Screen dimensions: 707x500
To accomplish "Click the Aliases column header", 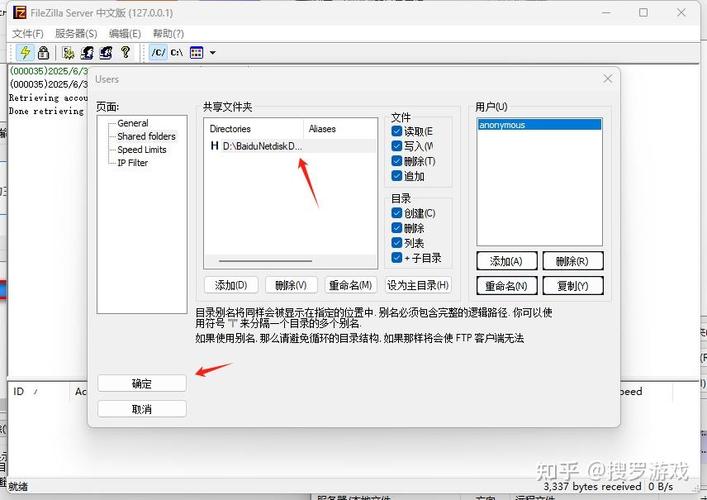I will [x=340, y=129].
